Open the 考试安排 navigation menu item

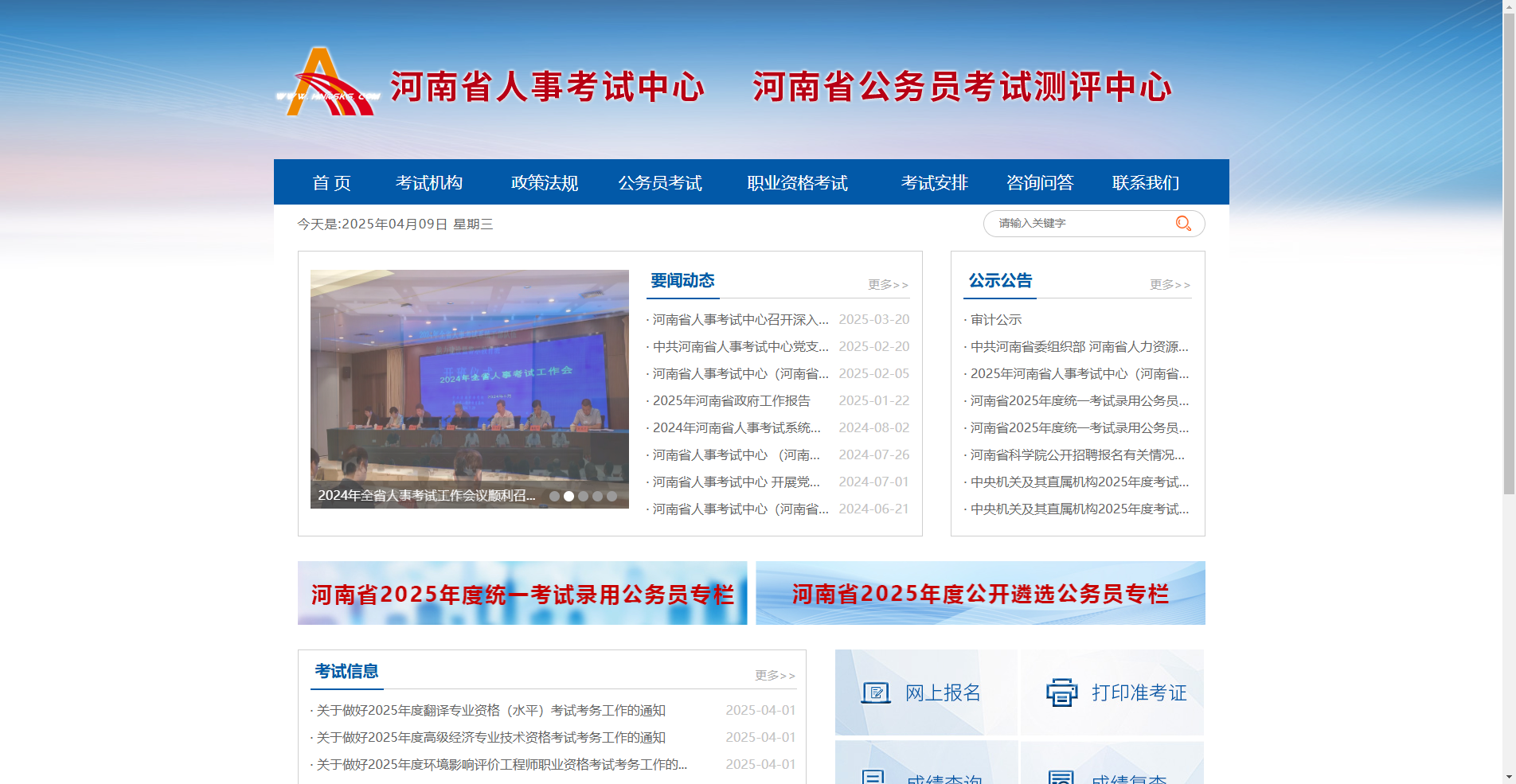[x=933, y=182]
